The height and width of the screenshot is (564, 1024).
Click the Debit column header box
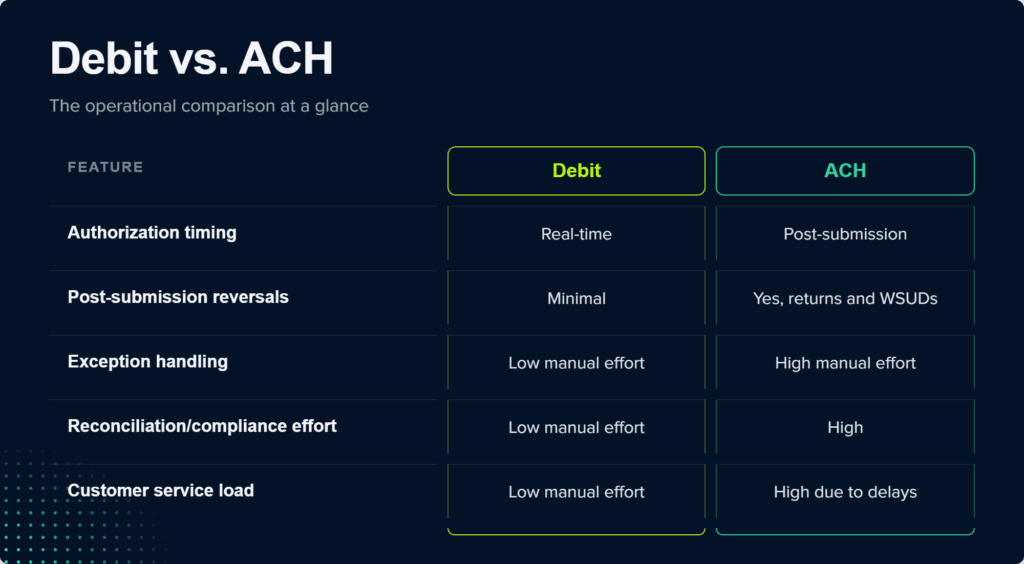tap(576, 171)
